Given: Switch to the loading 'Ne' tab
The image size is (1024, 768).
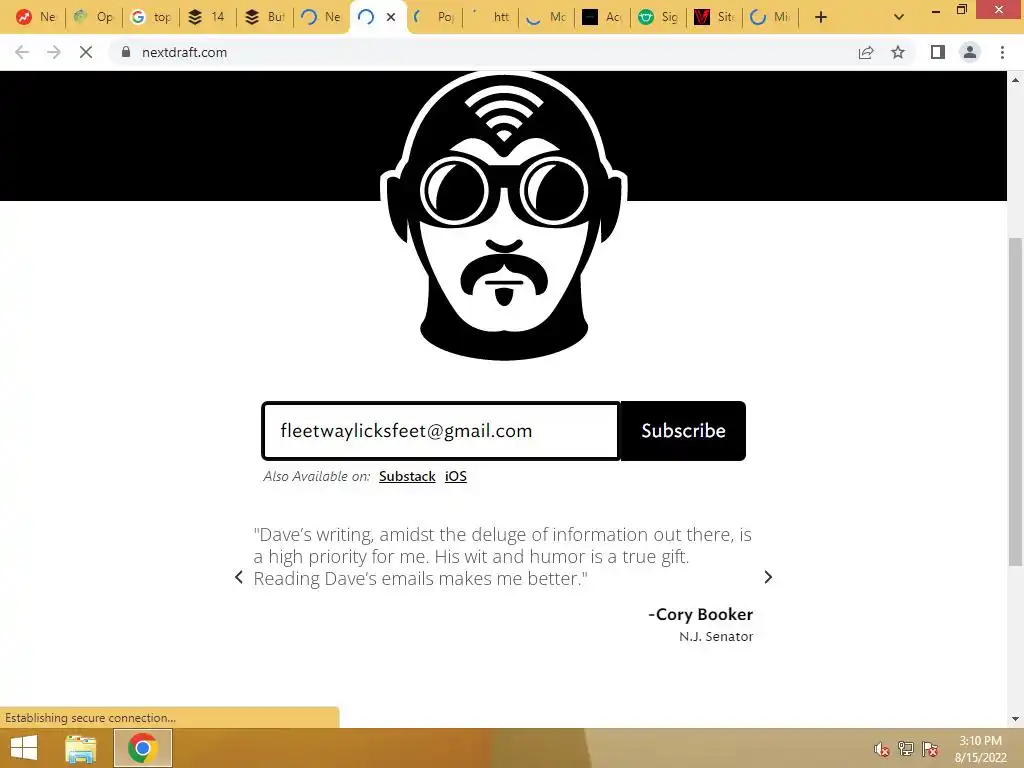Looking at the screenshot, I should pos(321,17).
